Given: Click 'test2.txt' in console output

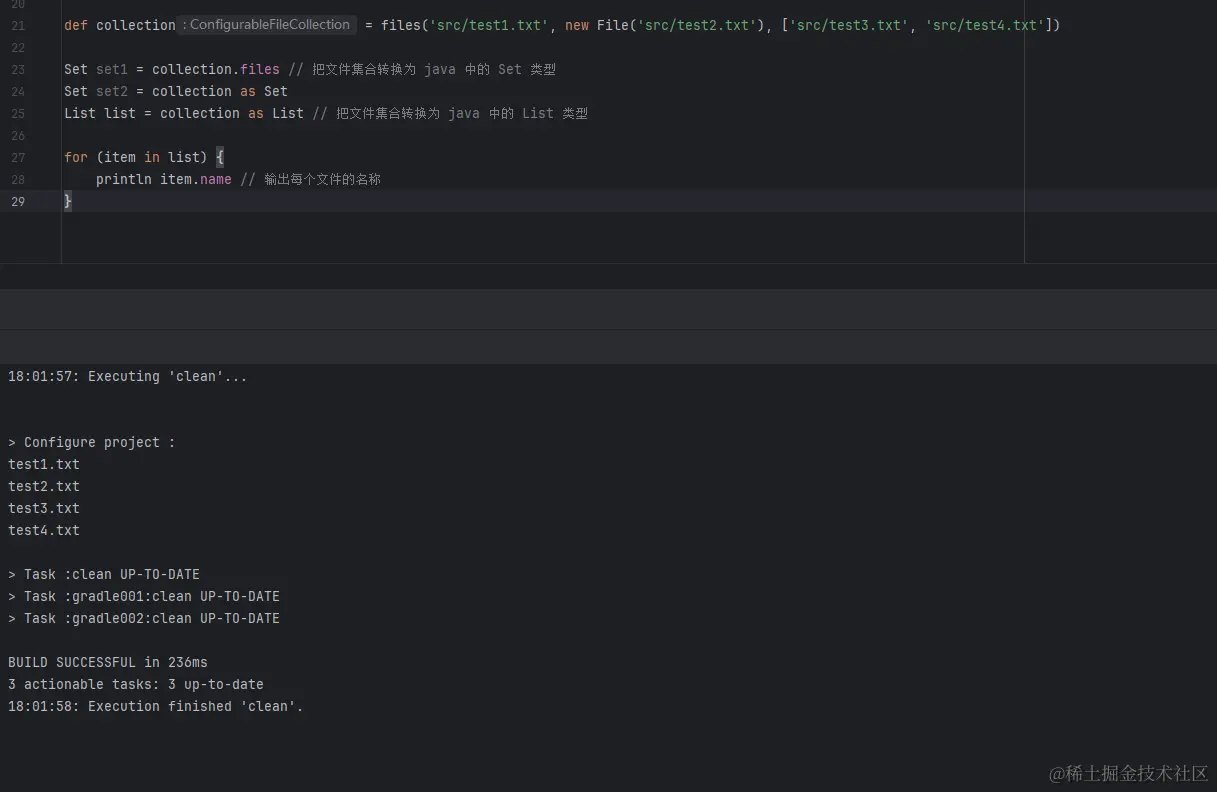Looking at the screenshot, I should click(x=44, y=486).
